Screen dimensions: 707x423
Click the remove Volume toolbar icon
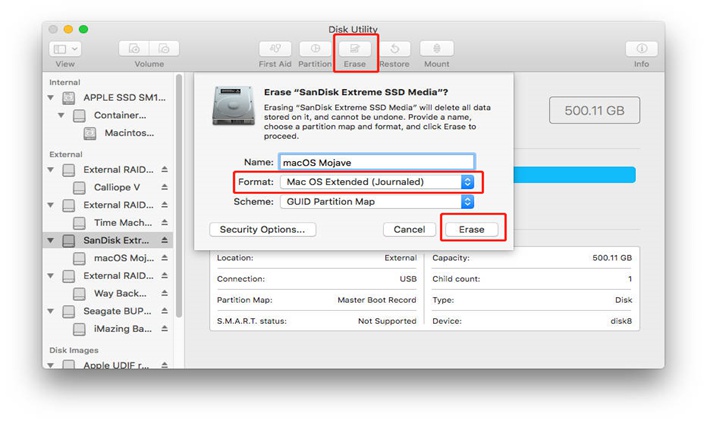pos(164,49)
